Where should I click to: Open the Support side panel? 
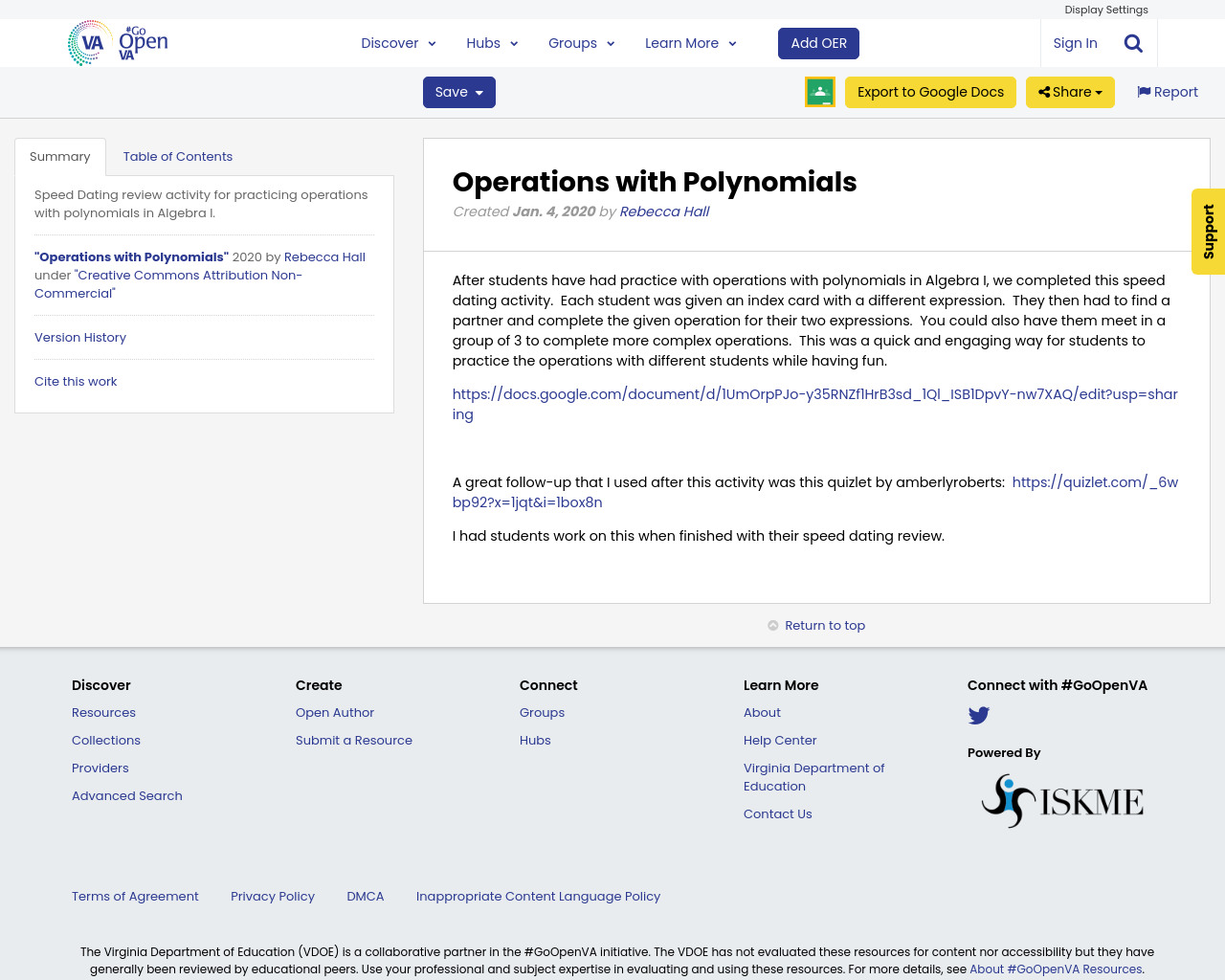tap(1207, 232)
